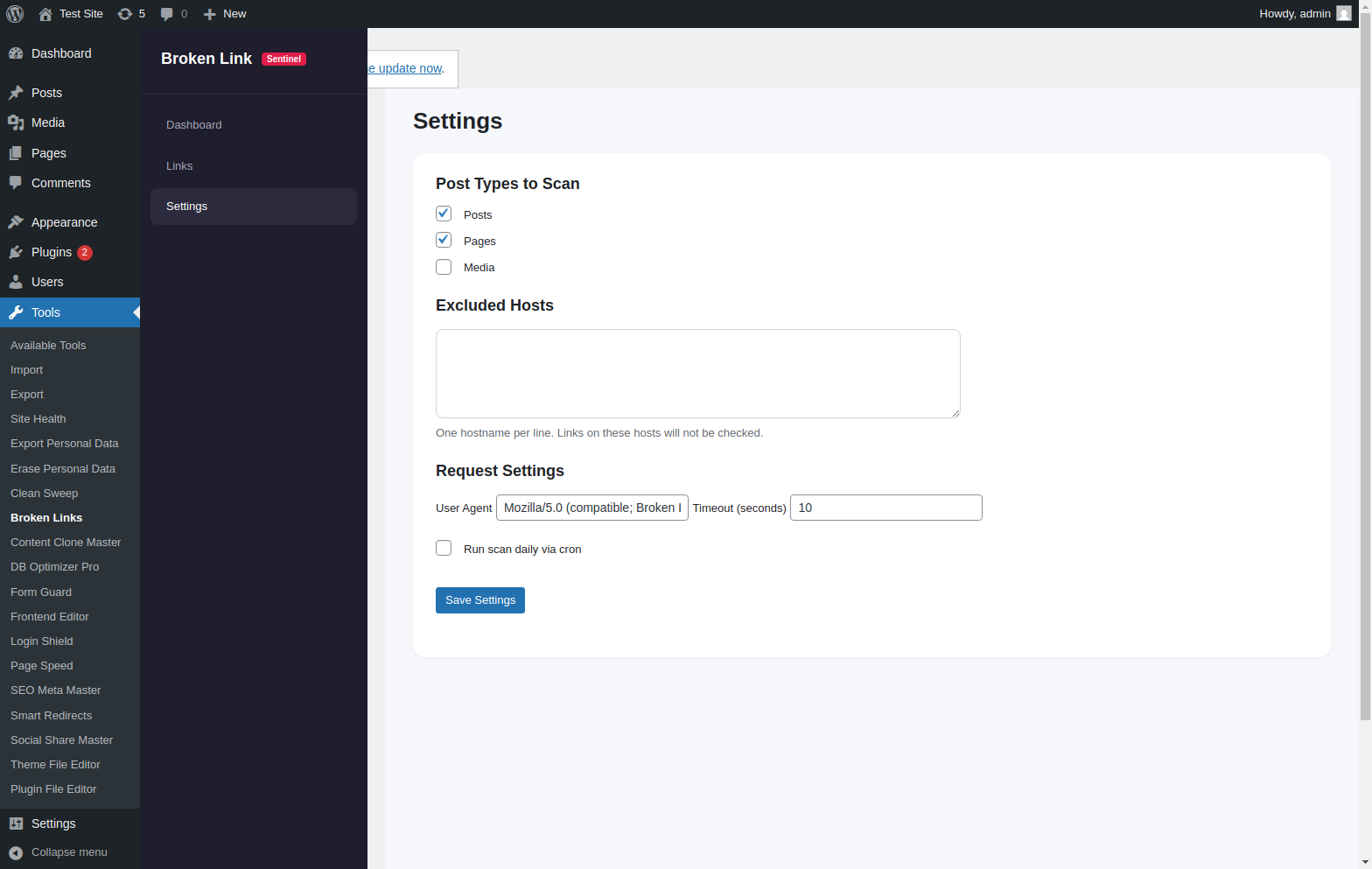Click the Collapse menu arrow icon
Image resolution: width=1372 pixels, height=869 pixels.
[16, 852]
